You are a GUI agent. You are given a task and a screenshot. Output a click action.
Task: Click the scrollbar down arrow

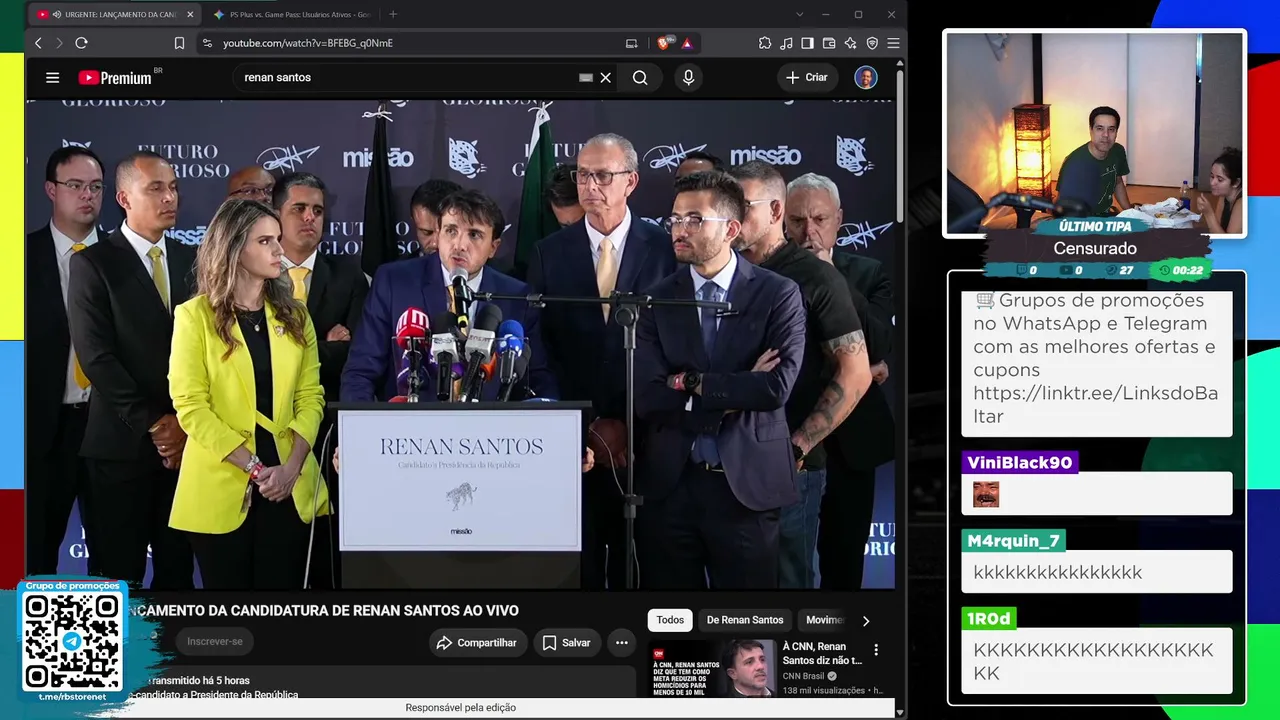click(x=900, y=712)
